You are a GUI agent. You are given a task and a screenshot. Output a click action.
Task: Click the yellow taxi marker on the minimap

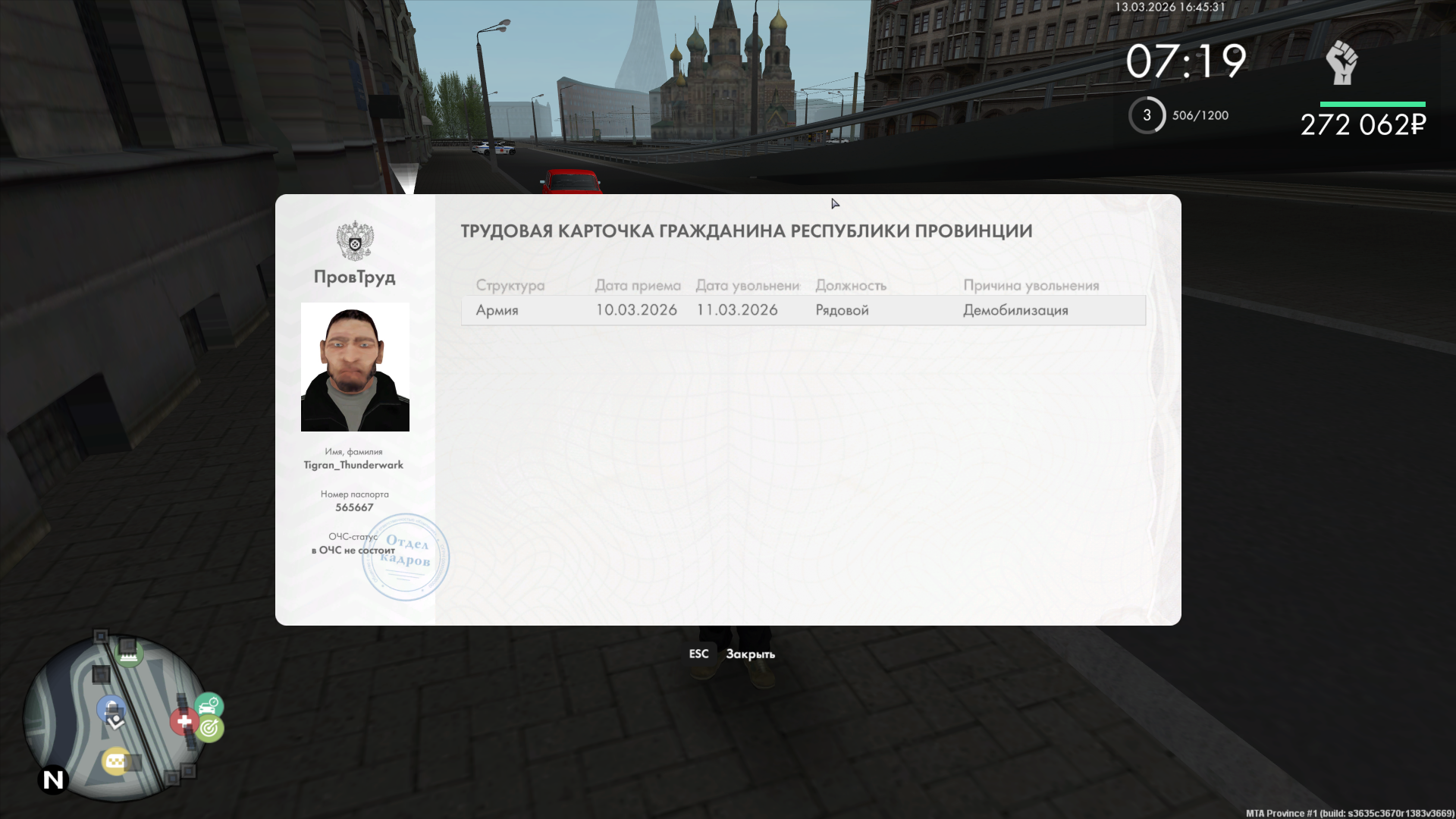[x=115, y=761]
